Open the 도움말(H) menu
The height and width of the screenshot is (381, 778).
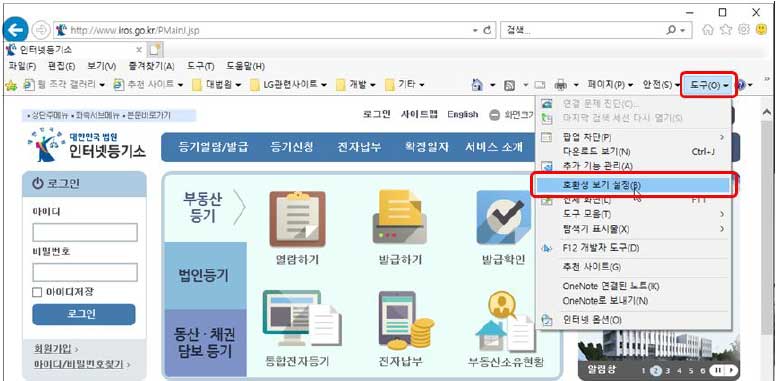click(x=246, y=66)
